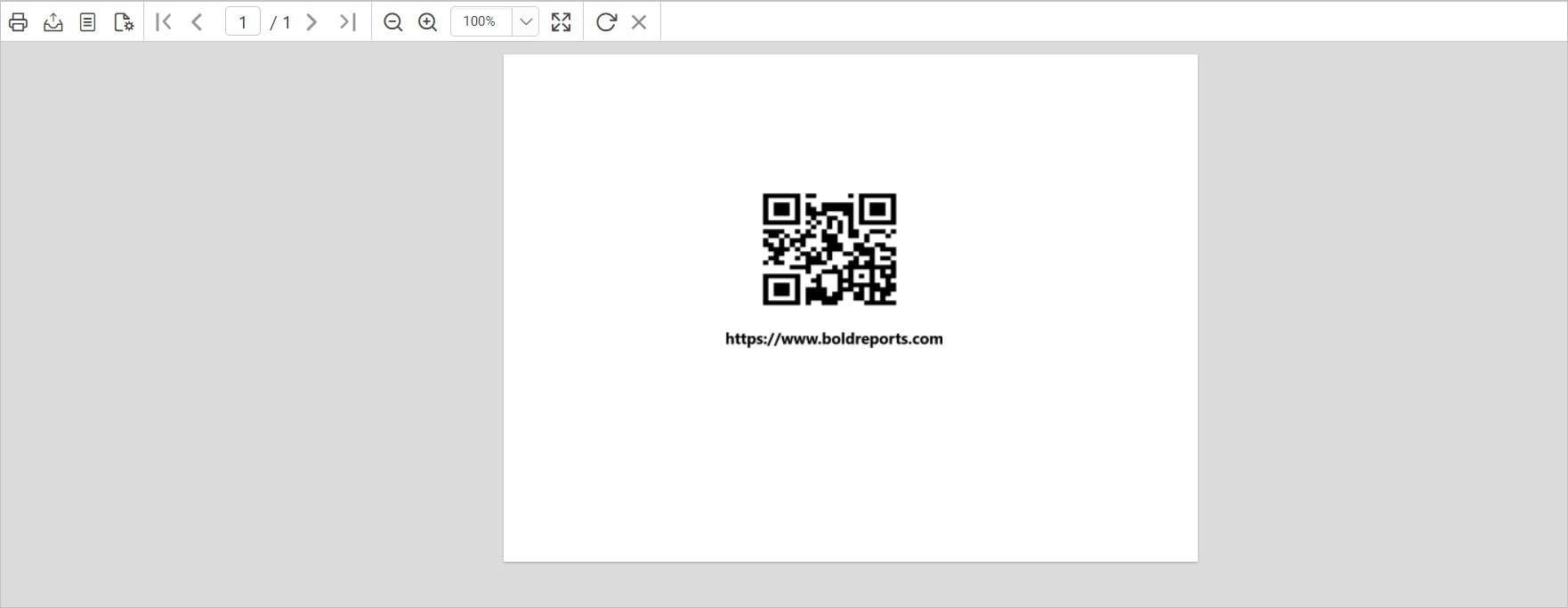Viewport: 1568px width, 608px height.
Task: Click the https://www.boldreports.com text
Action: [834, 339]
